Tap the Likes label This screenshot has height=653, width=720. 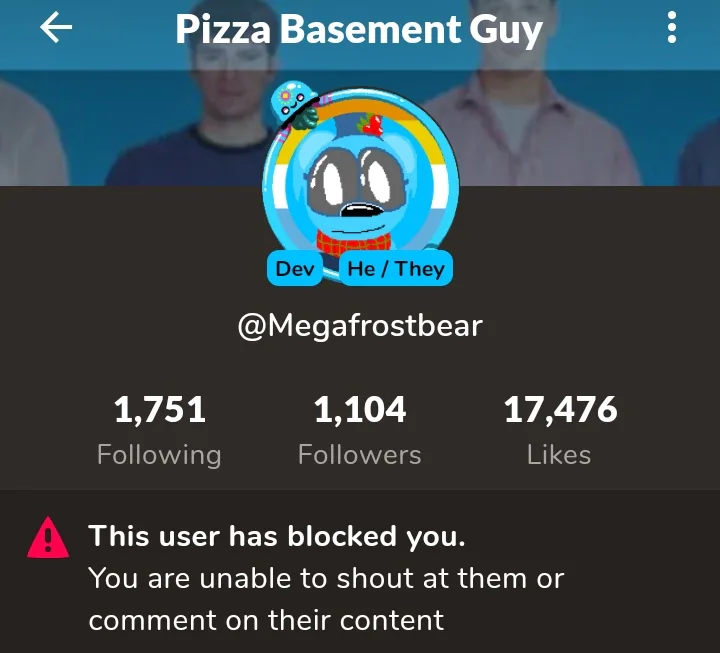pyautogui.click(x=559, y=455)
